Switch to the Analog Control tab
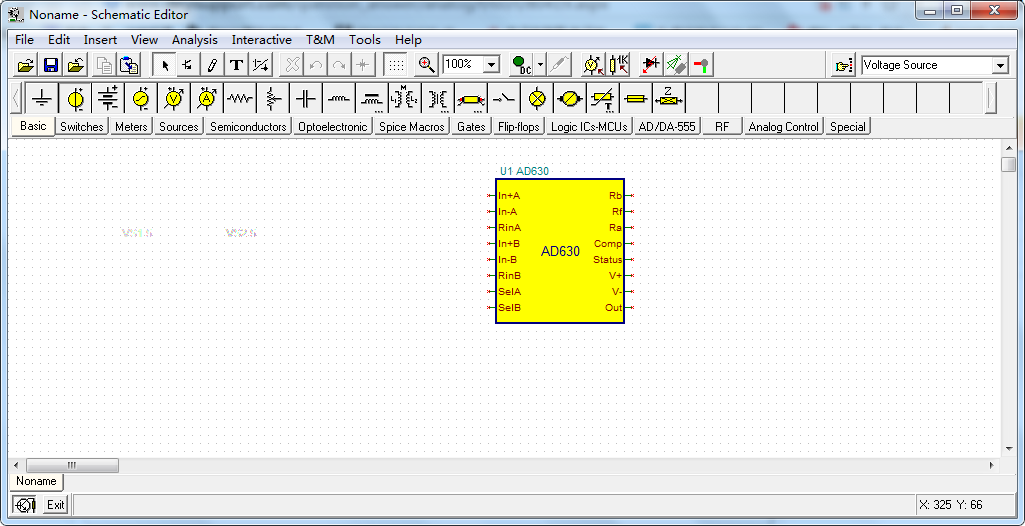The height and width of the screenshot is (526, 1025). (x=783, y=127)
